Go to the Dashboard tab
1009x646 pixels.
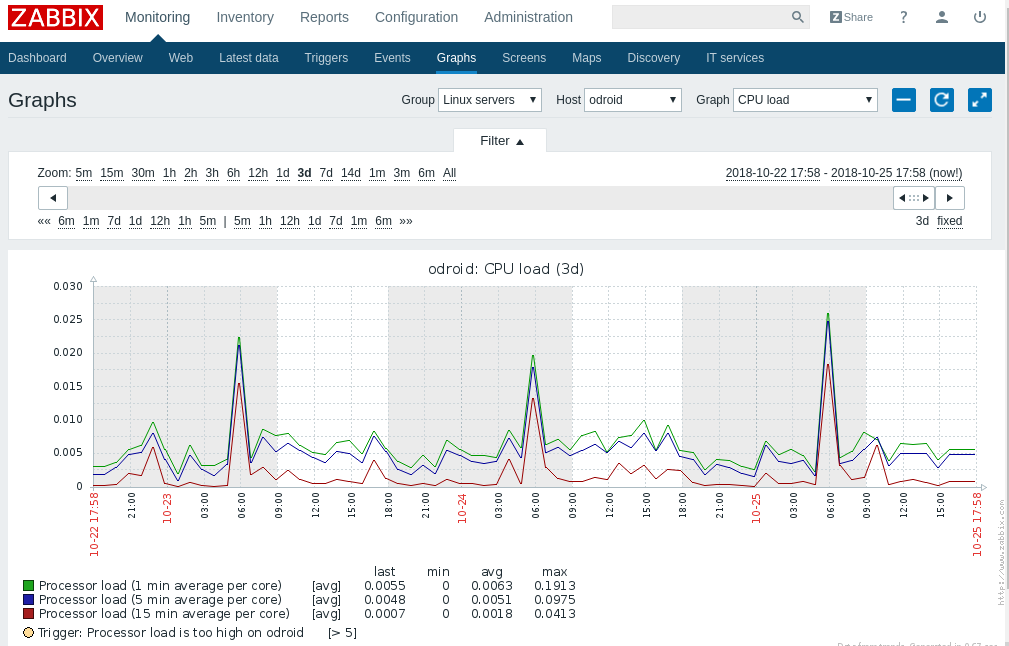coord(37,58)
